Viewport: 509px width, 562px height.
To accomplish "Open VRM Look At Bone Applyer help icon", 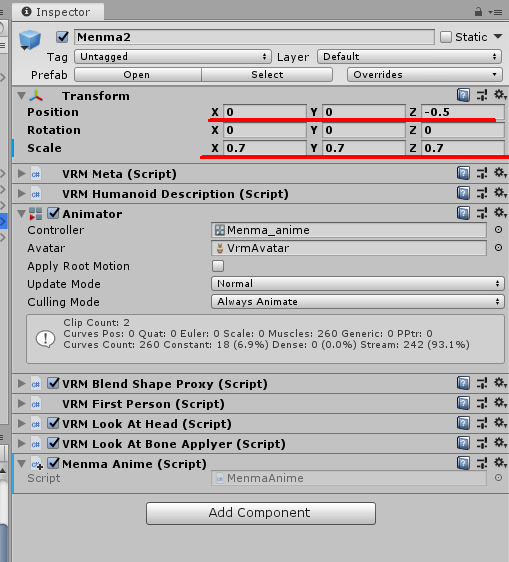I will point(463,443).
